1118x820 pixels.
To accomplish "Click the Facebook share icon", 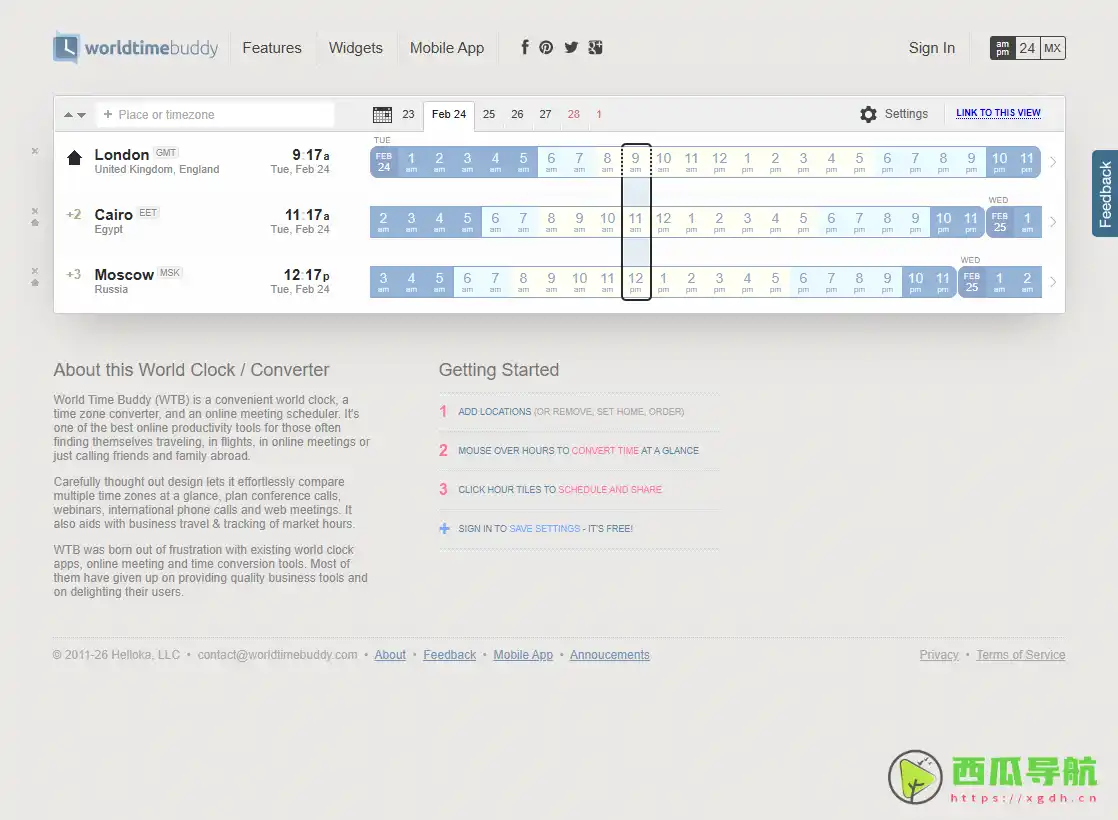I will [x=524, y=47].
